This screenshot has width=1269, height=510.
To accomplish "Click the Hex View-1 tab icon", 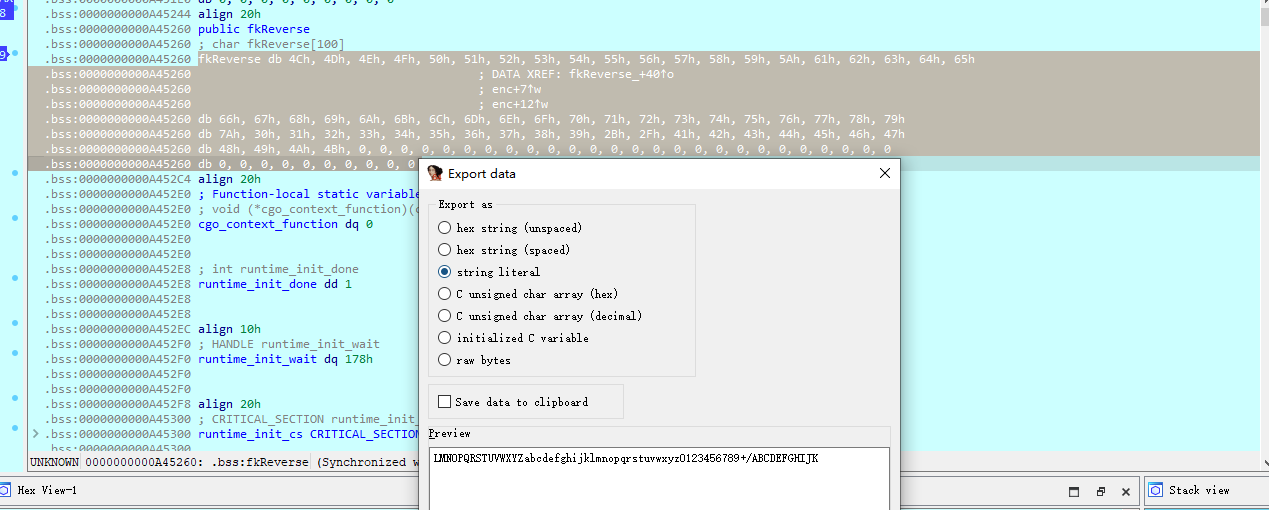I will click(5, 490).
